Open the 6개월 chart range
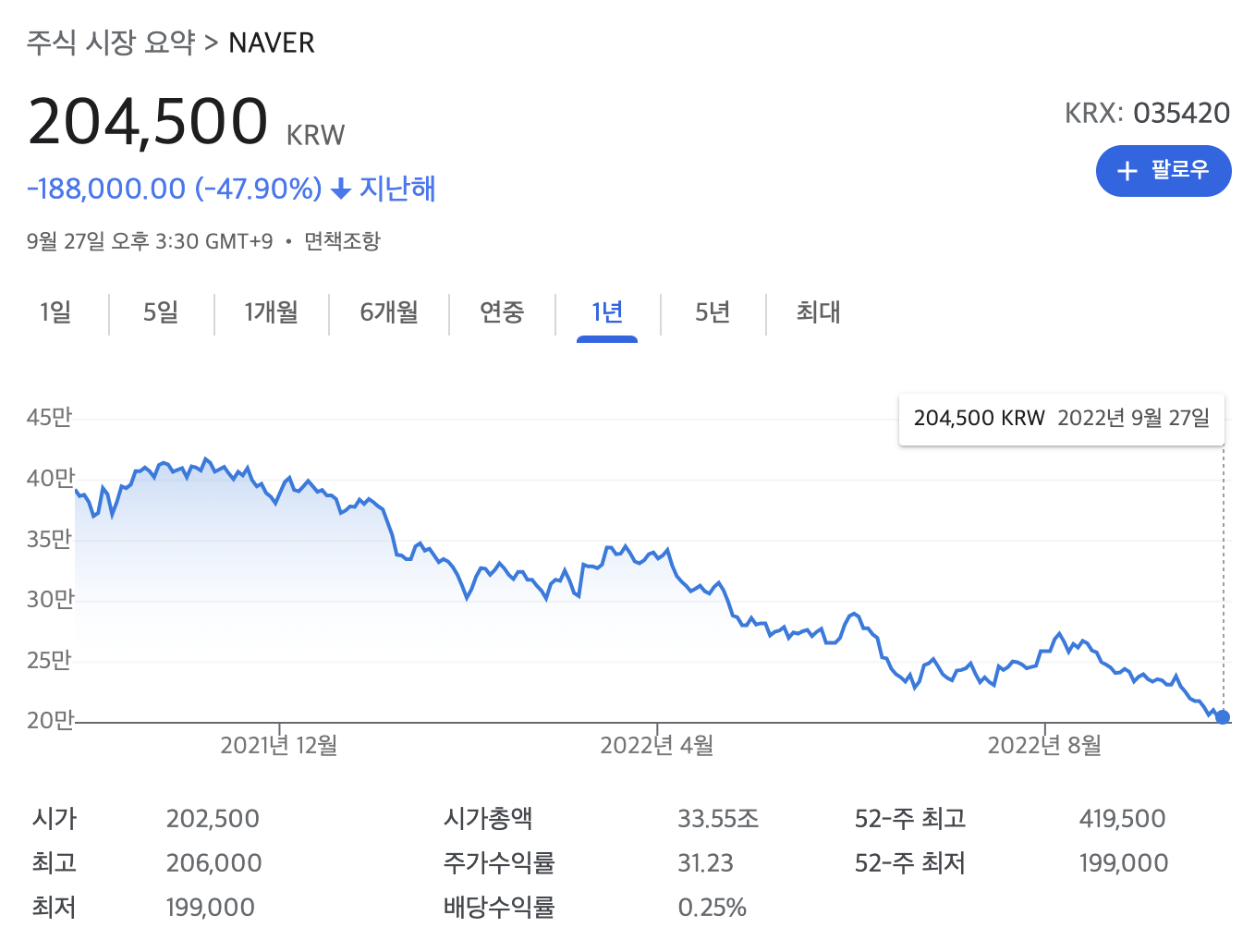 tap(388, 313)
